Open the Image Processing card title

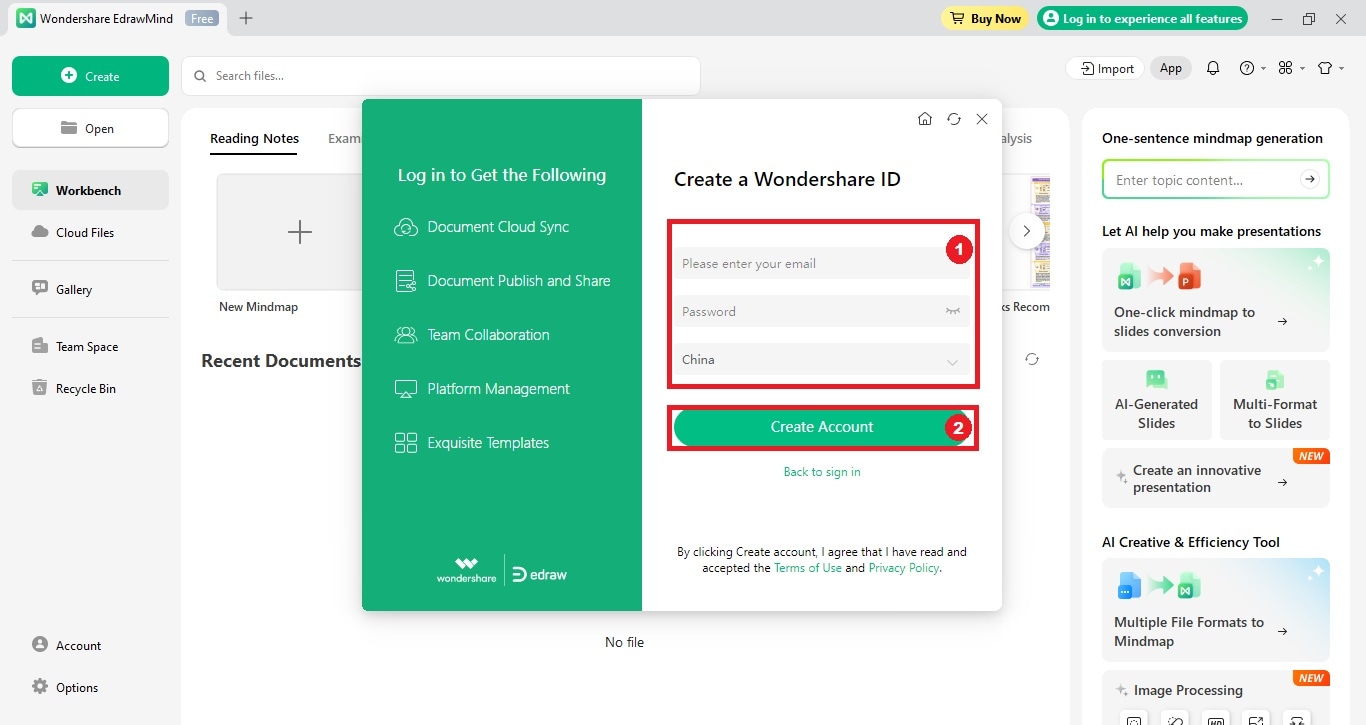[1188, 690]
